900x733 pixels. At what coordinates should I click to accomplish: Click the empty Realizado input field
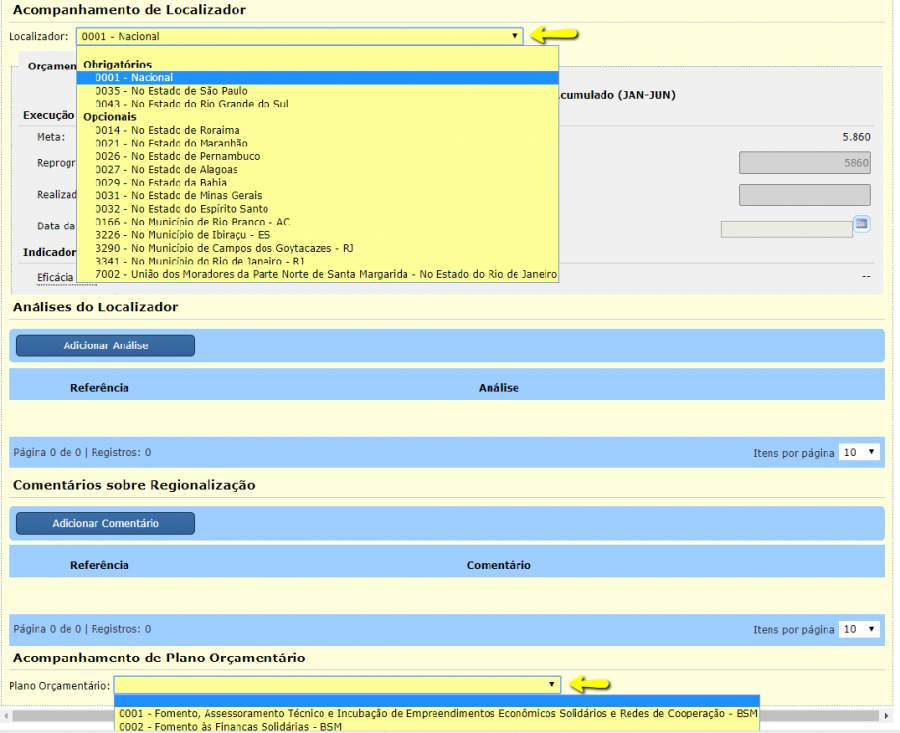805,195
